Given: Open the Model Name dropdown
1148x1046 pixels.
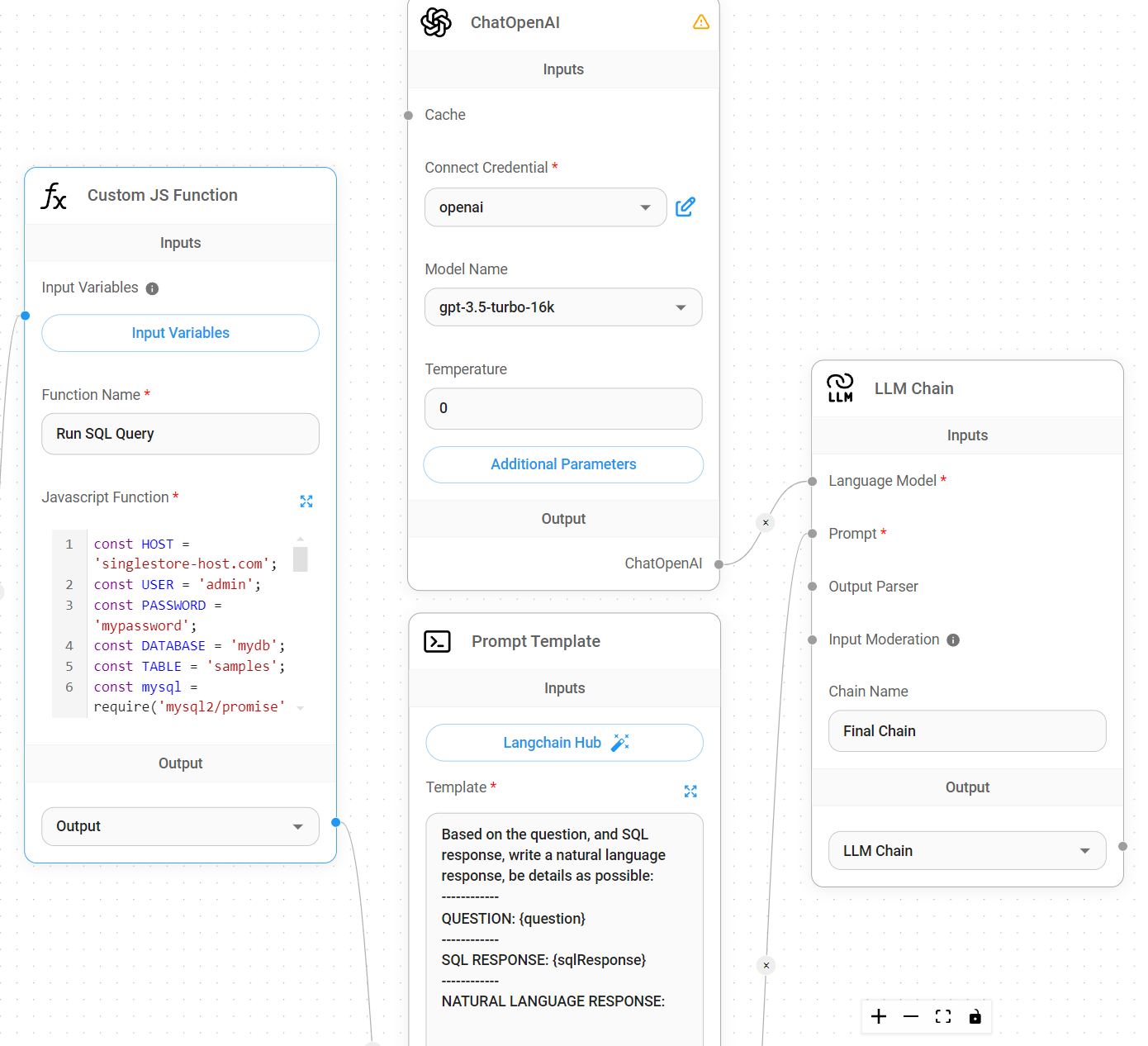Looking at the screenshot, I should pos(563,307).
